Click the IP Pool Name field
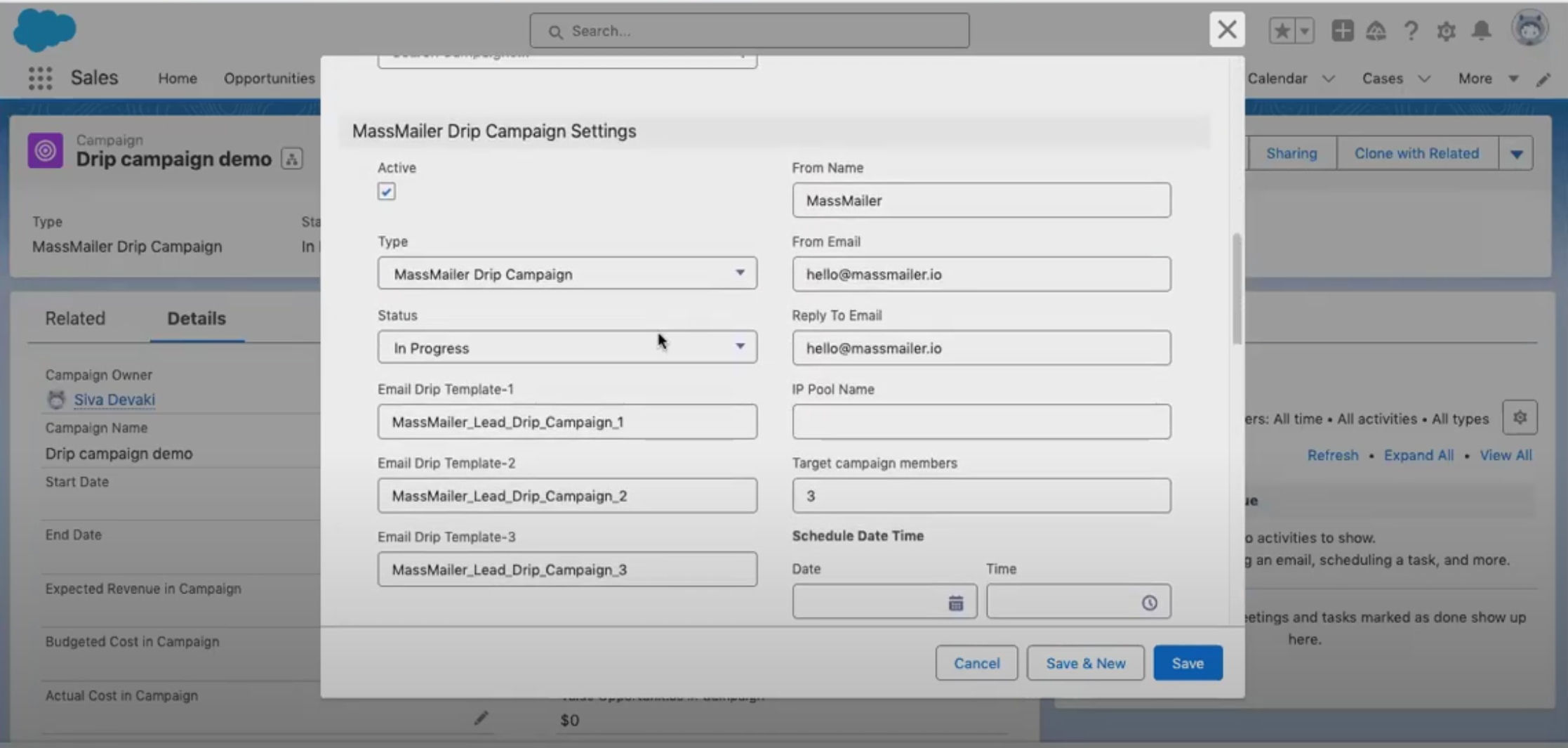This screenshot has width=1568, height=748. pos(981,421)
